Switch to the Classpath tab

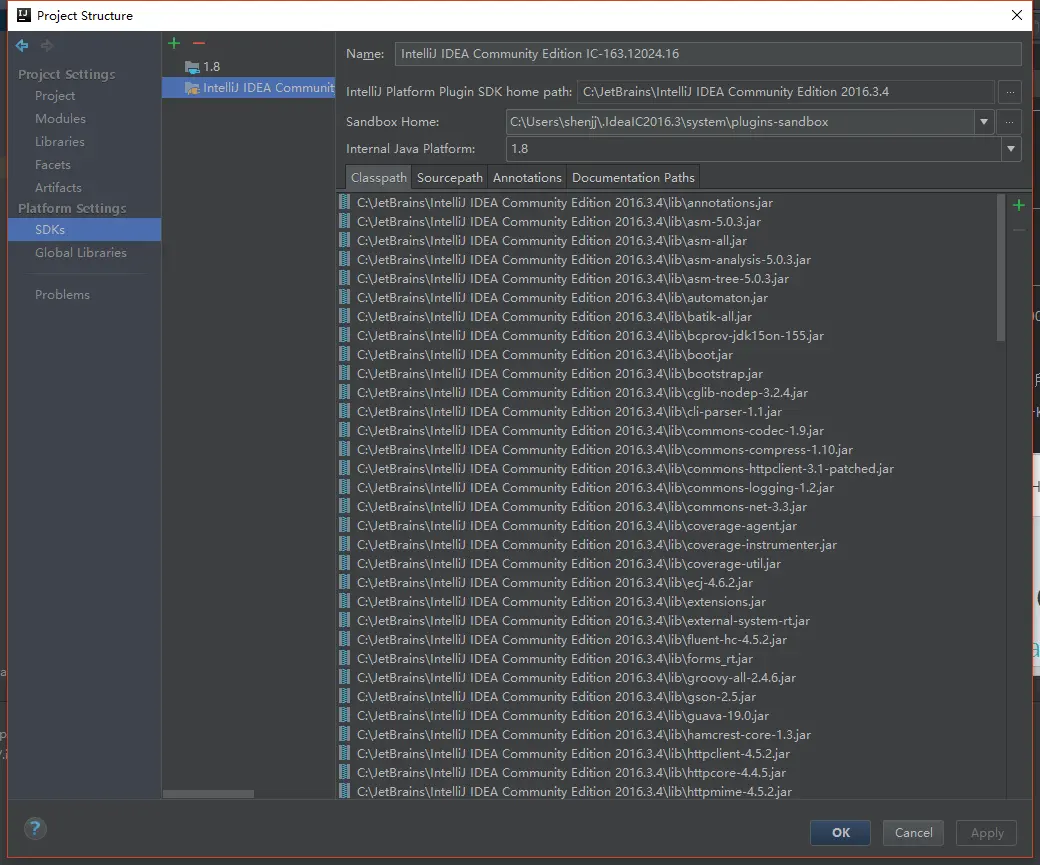pos(378,178)
